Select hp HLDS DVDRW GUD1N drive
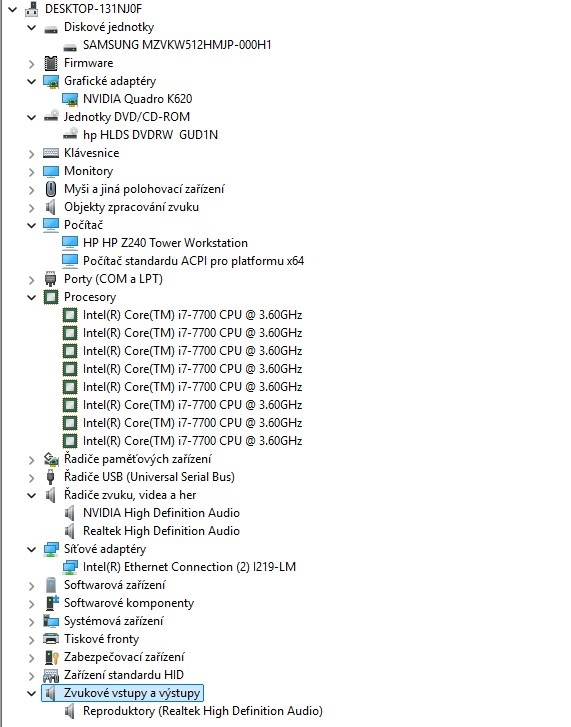This screenshot has height=727, width=571. 150,135
